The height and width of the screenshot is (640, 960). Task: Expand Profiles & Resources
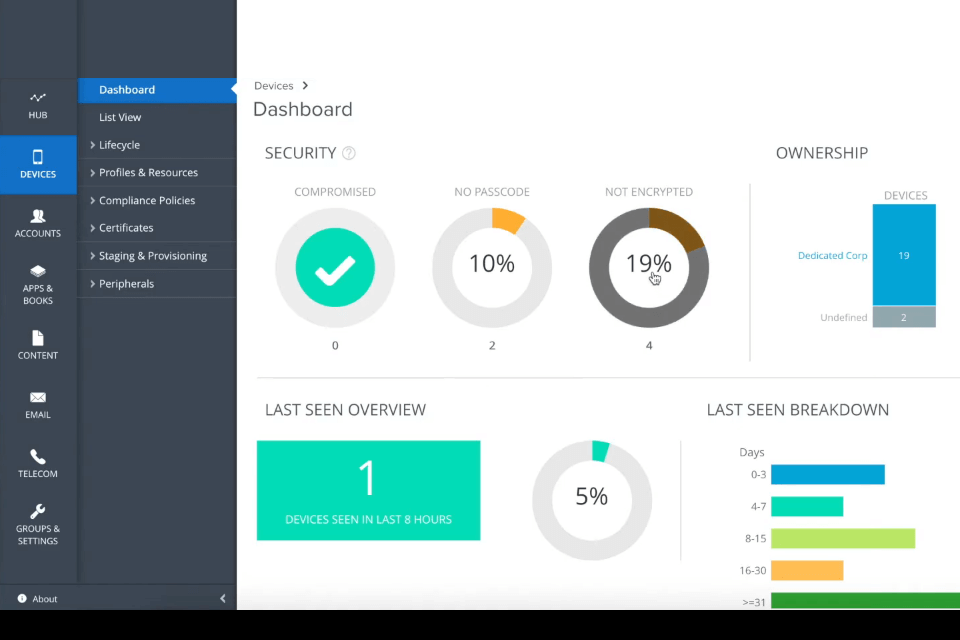click(x=147, y=172)
